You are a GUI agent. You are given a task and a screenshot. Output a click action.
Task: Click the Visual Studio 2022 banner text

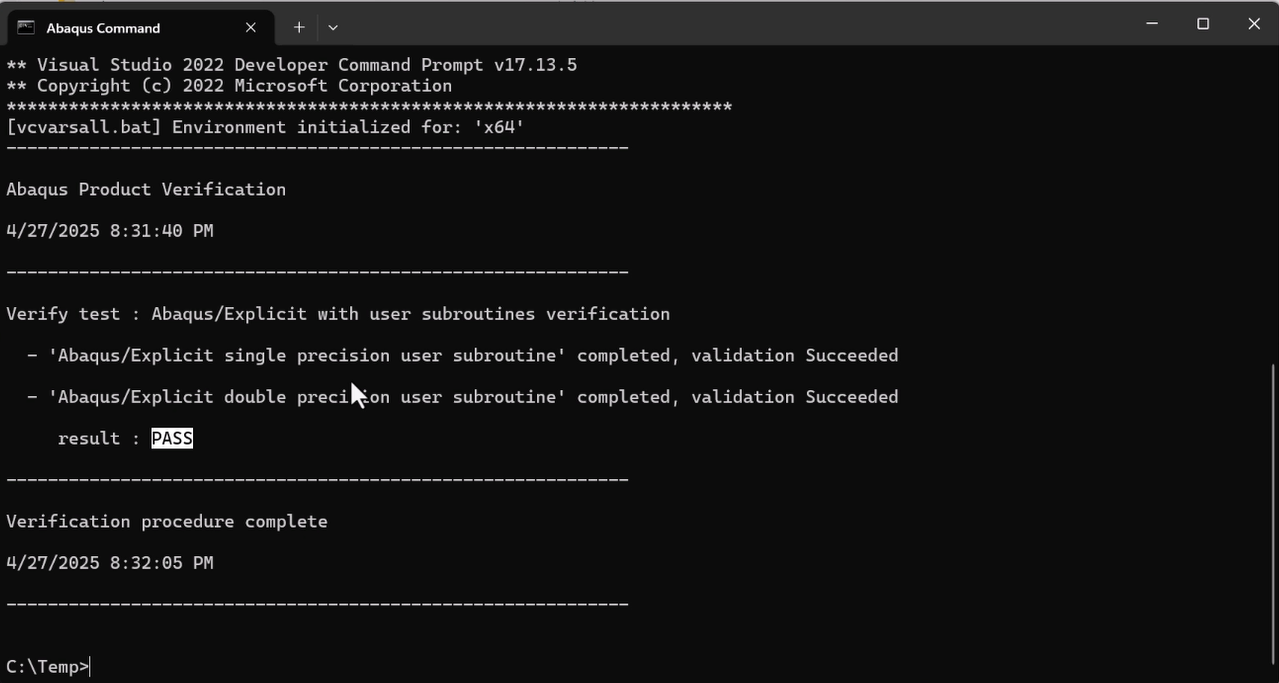click(x=291, y=64)
